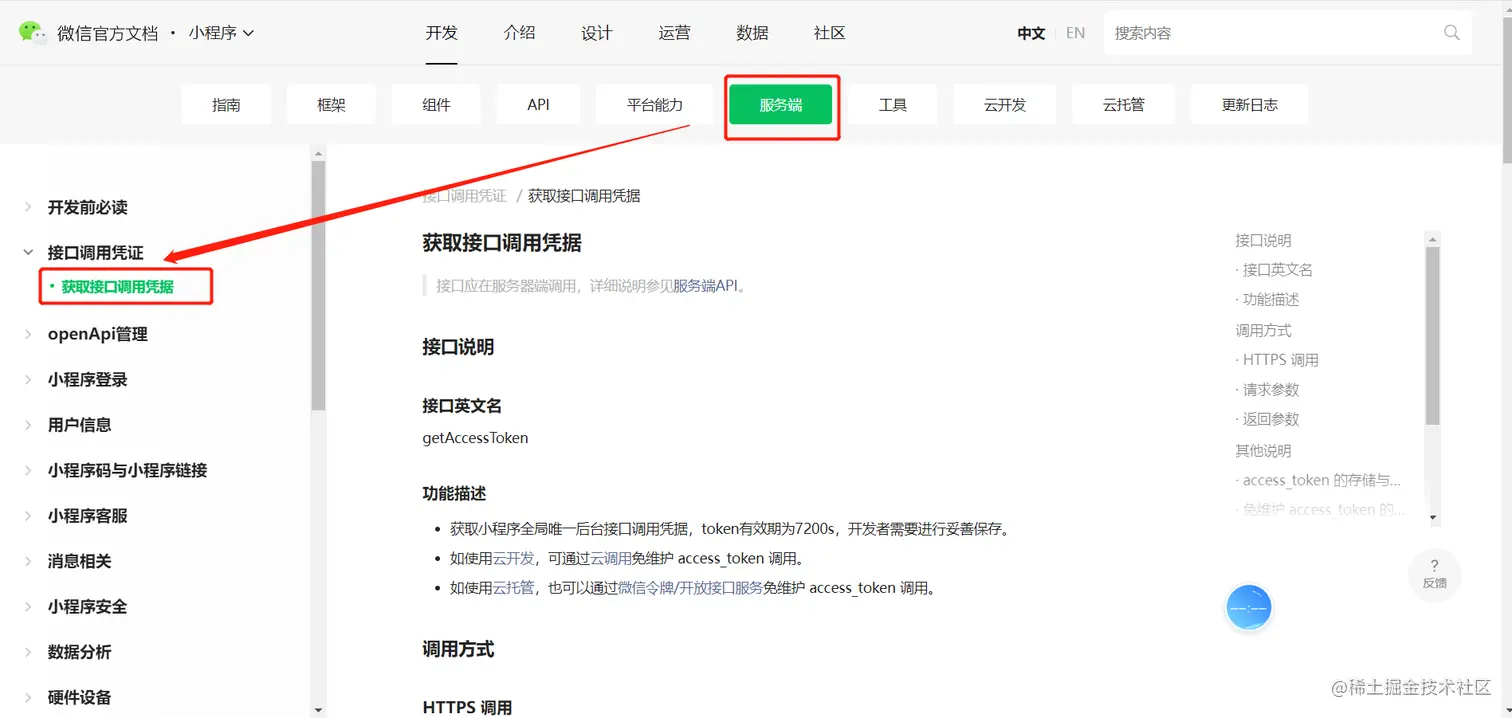Open the 工具 sub-navigation button
This screenshot has width=1512, height=718.
[893, 104]
